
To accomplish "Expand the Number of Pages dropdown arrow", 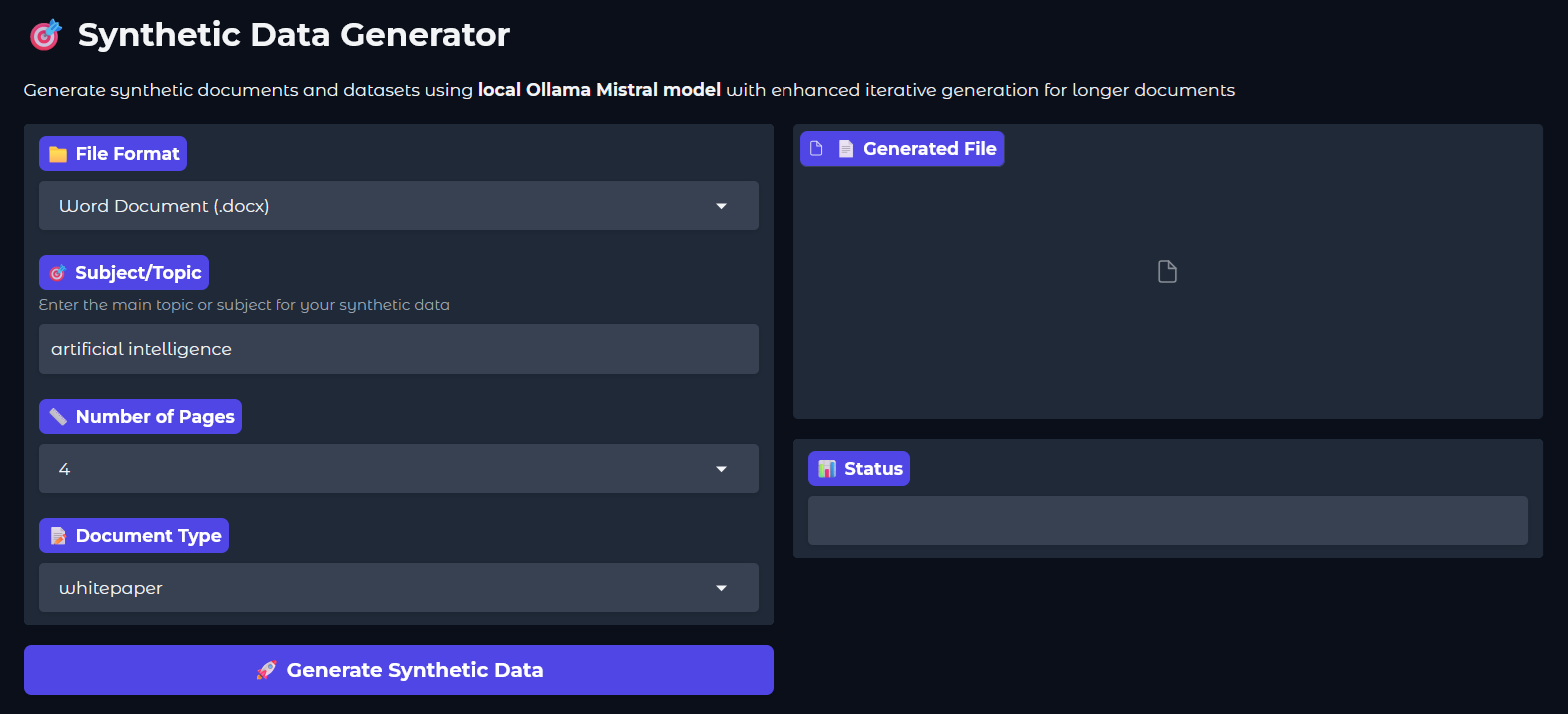I will [x=721, y=469].
